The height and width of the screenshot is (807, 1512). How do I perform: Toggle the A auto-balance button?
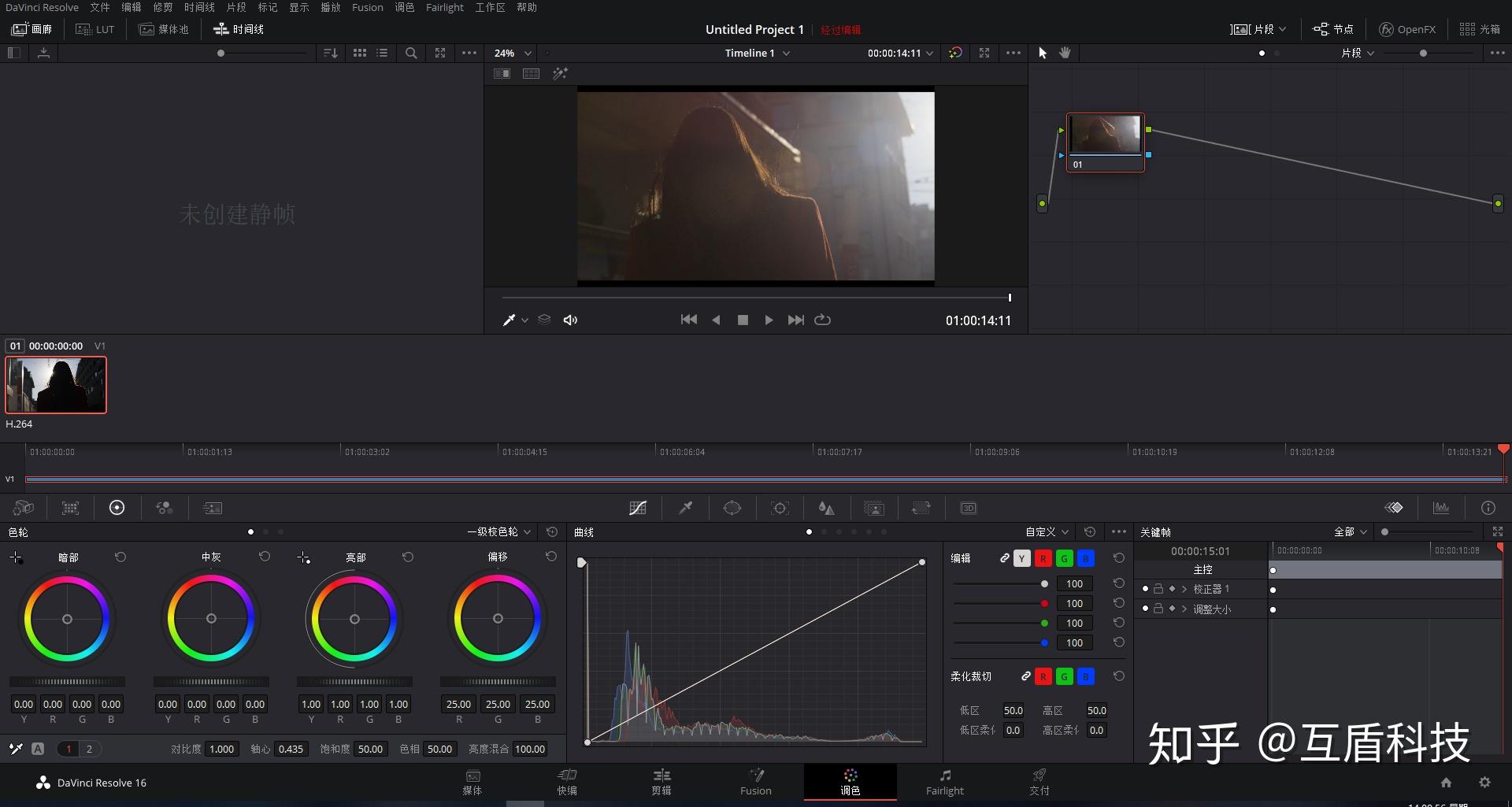(x=38, y=749)
